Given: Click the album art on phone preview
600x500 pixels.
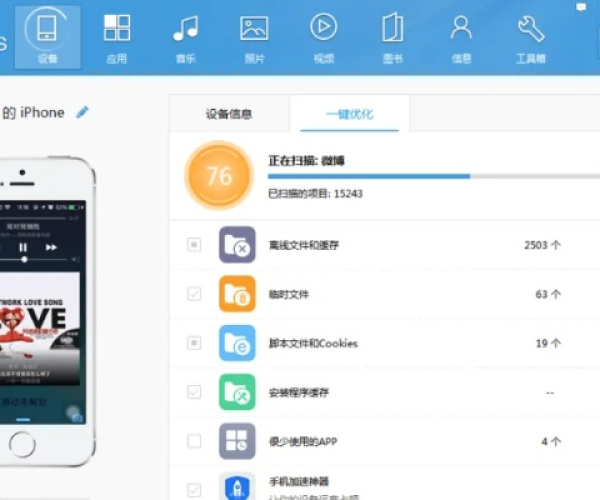Looking at the screenshot, I should pos(40,328).
